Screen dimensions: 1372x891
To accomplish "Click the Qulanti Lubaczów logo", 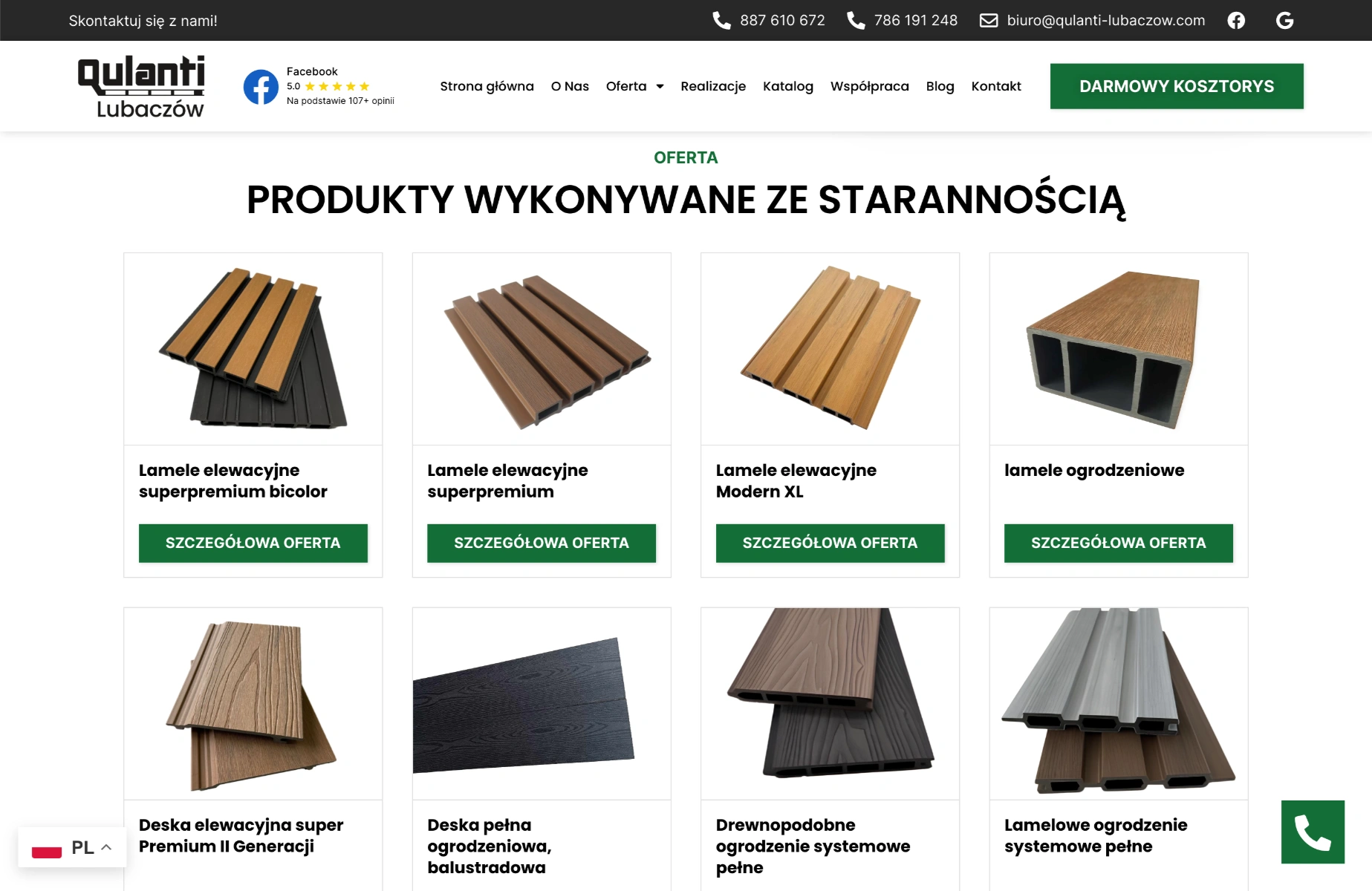I will coord(141,86).
